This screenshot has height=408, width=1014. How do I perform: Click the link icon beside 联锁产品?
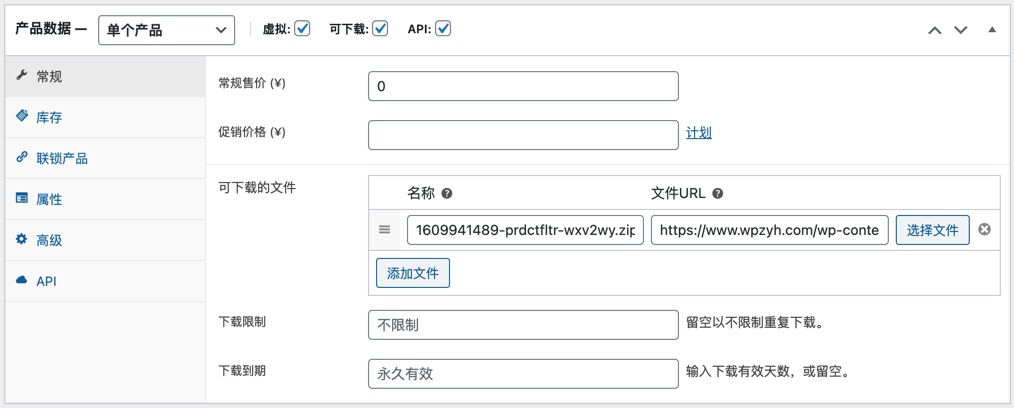(x=21, y=157)
